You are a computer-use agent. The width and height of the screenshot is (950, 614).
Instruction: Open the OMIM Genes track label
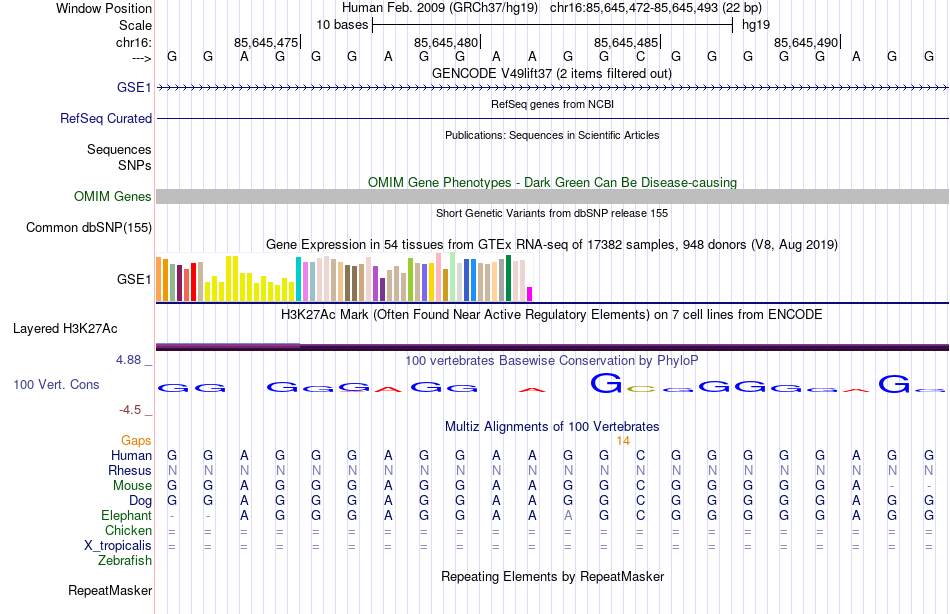pos(112,196)
